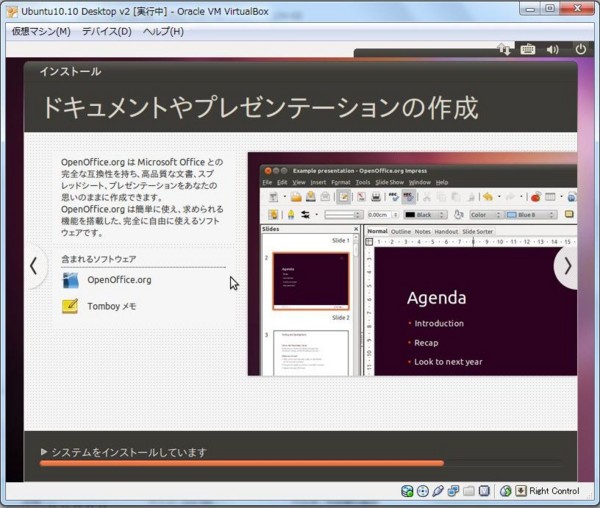Image resolution: width=600 pixels, height=508 pixels.
Task: Open the デバイス(D) menu
Action: [x=107, y=31]
